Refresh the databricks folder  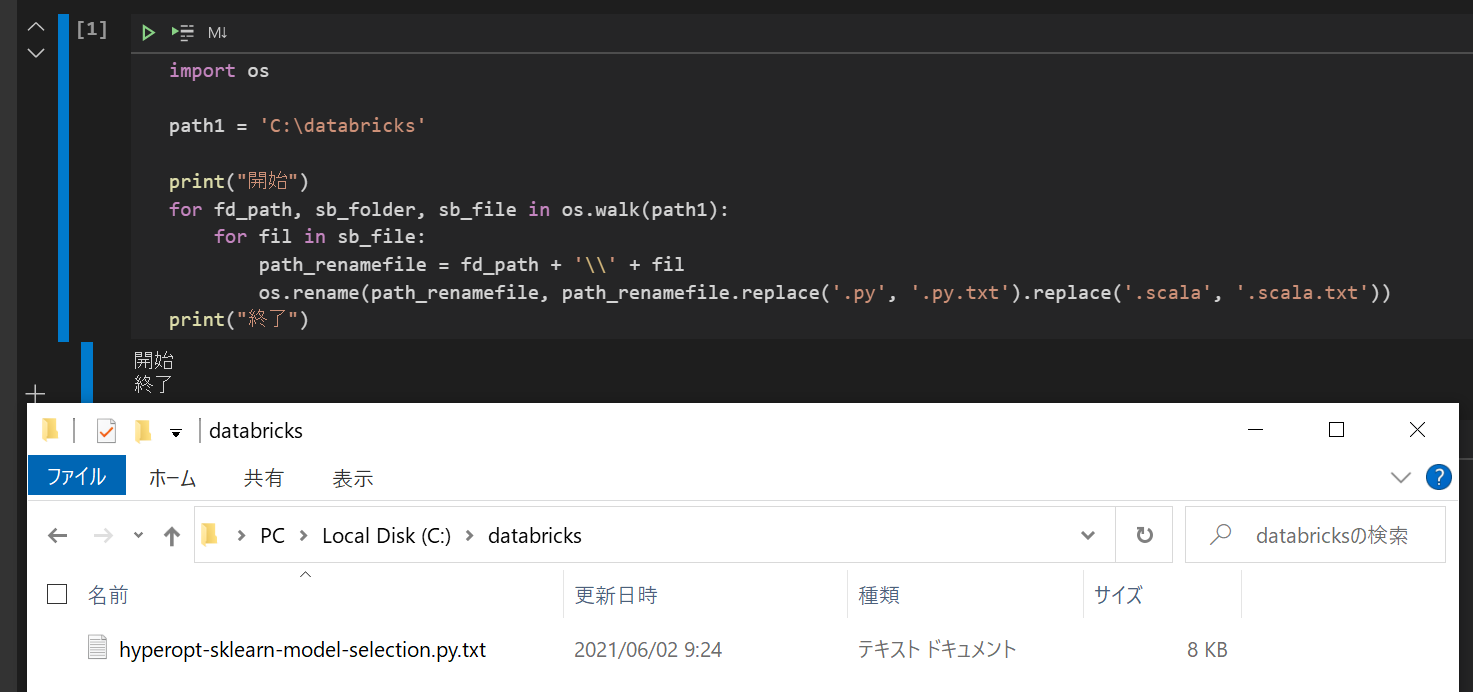pos(1145,535)
